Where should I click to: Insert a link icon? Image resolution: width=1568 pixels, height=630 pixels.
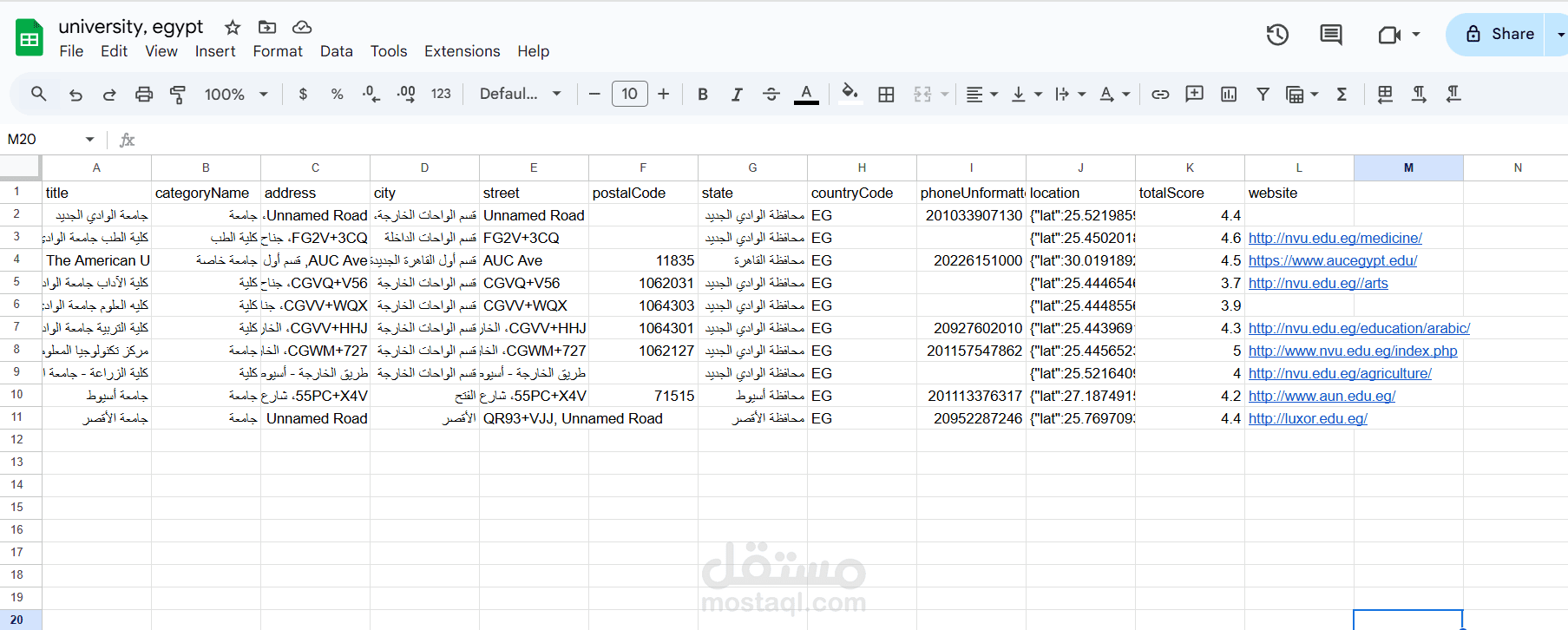1160,94
